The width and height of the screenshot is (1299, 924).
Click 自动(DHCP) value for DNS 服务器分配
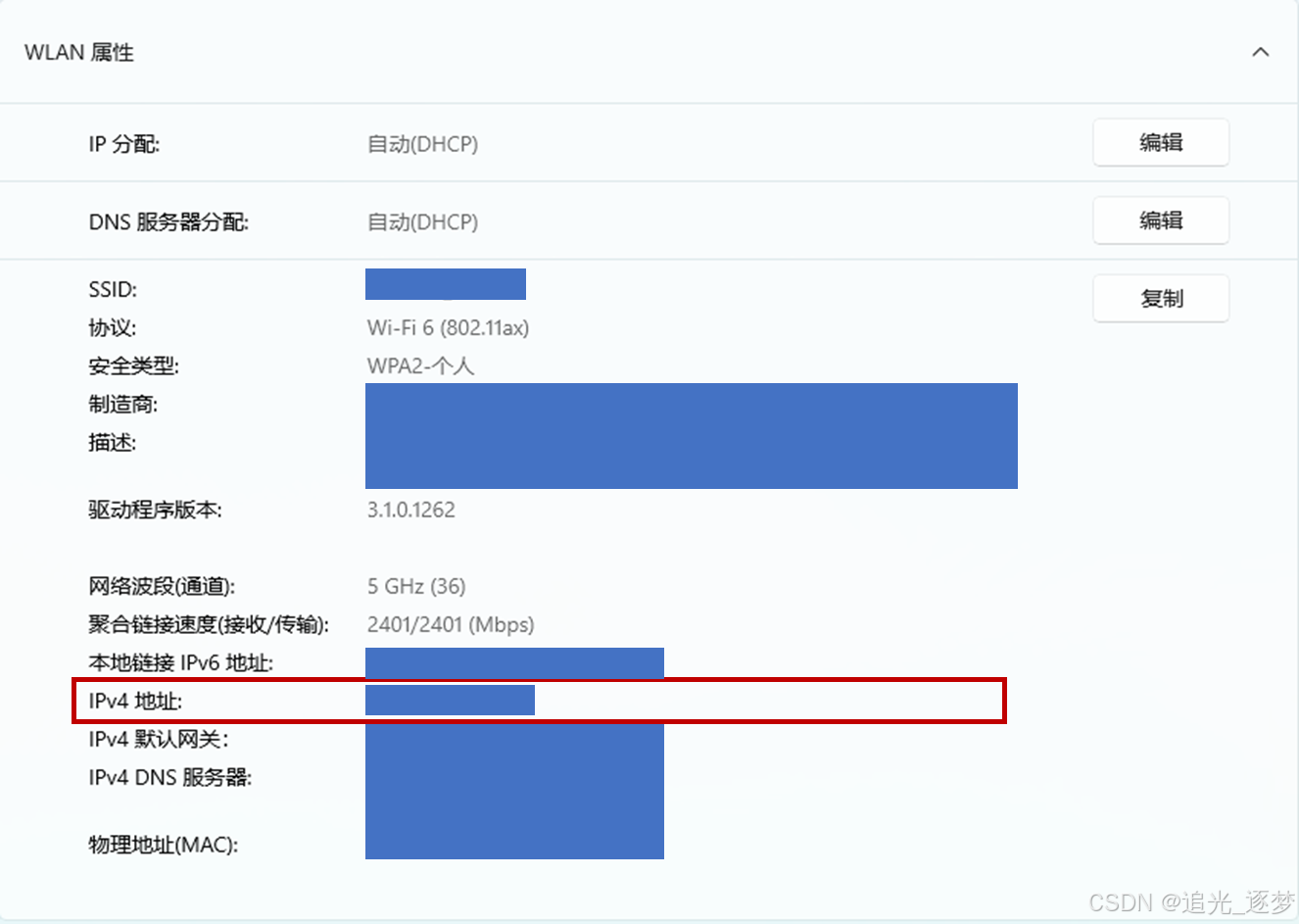pyautogui.click(x=422, y=222)
